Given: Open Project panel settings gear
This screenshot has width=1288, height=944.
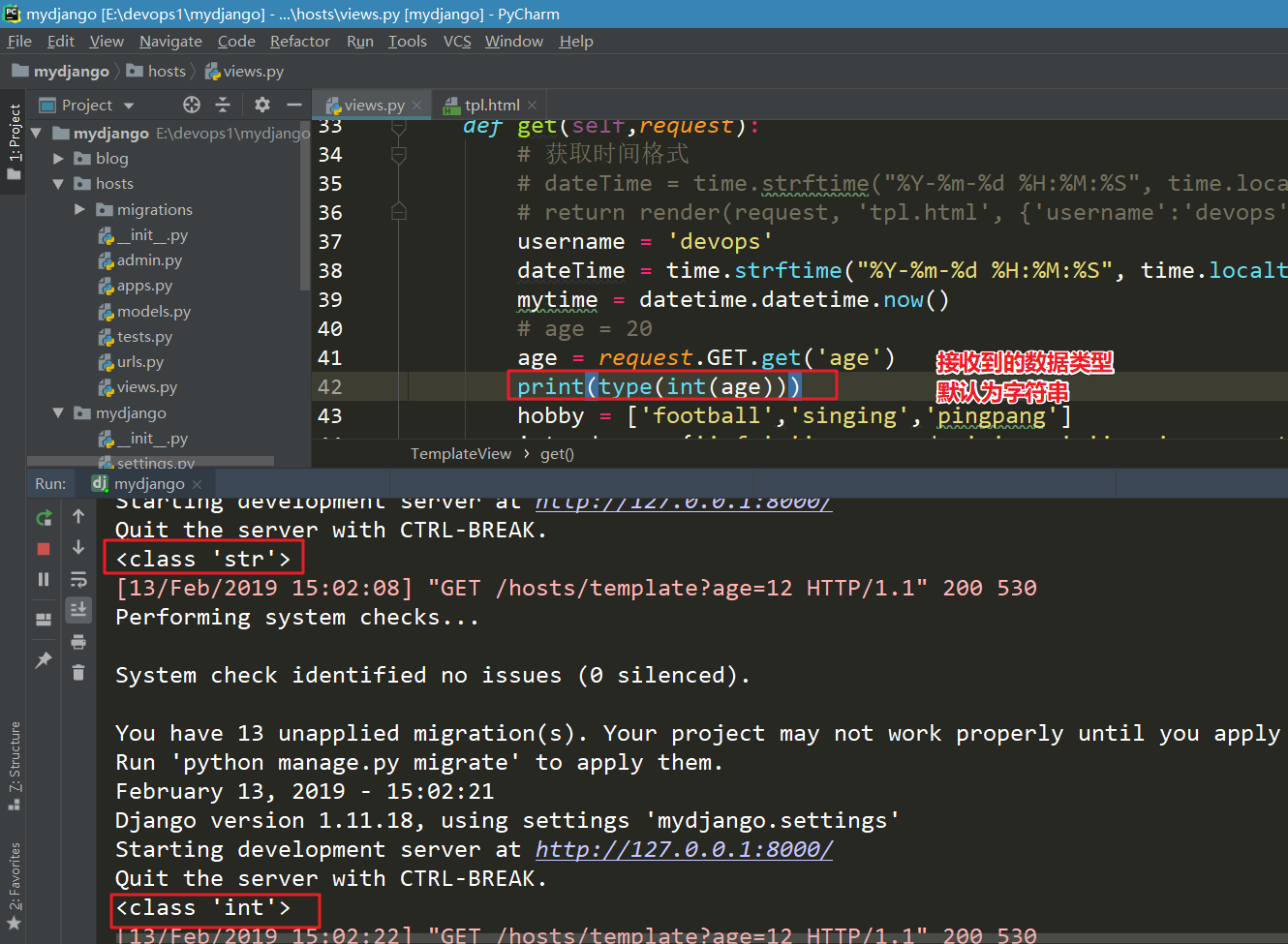Looking at the screenshot, I should coord(262,105).
